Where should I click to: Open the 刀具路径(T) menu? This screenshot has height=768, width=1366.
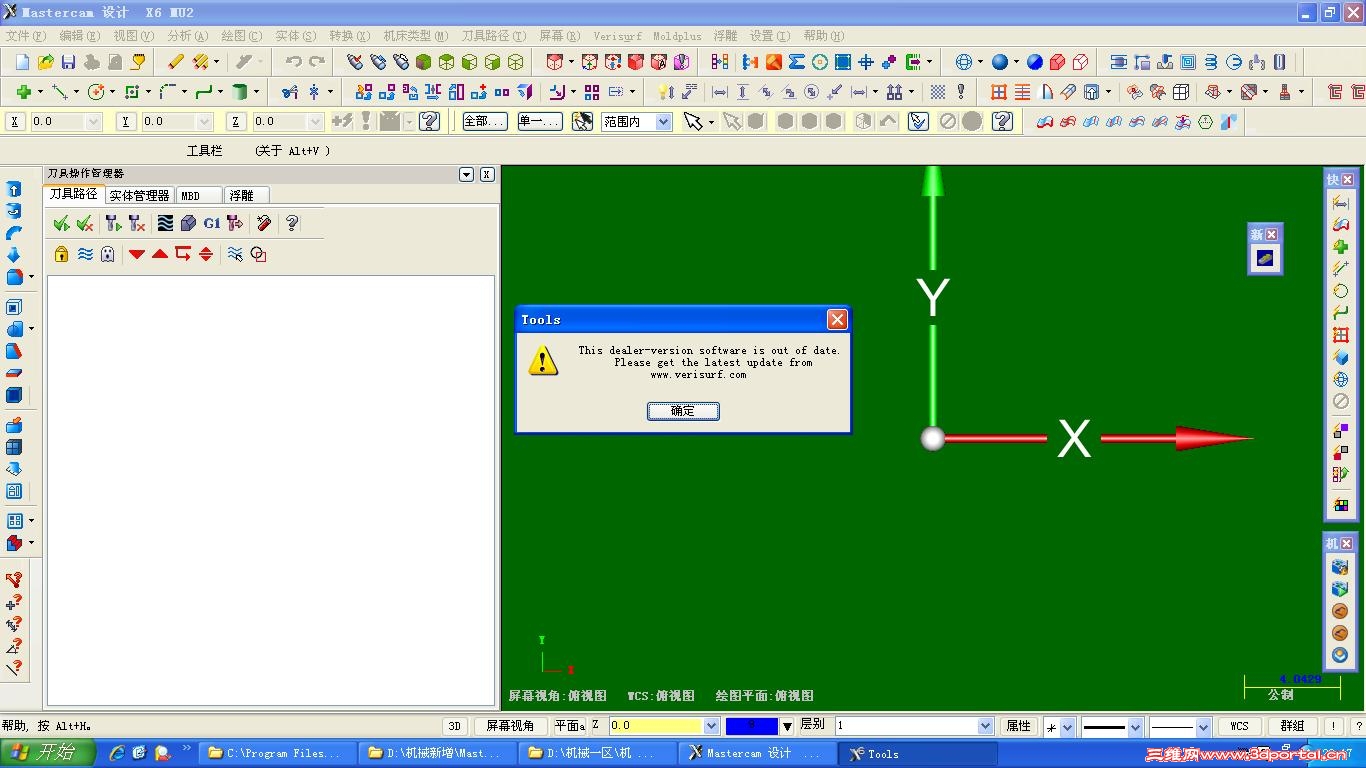tap(493, 36)
